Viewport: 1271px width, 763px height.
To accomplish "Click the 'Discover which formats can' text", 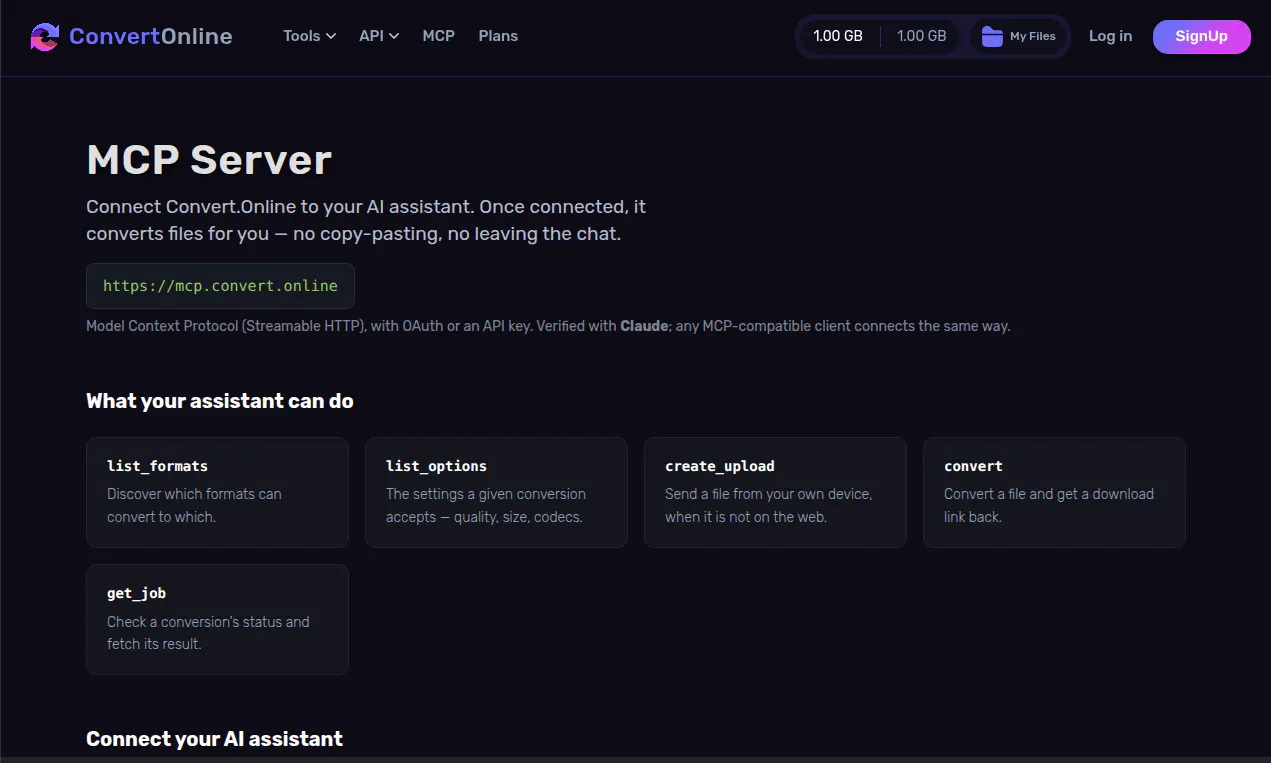I will click(x=194, y=494).
